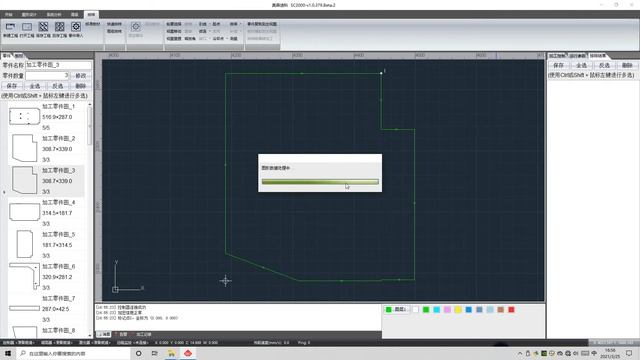Click the parts list scroll-up arrow
The width and height of the screenshot is (640, 360).
click(x=90, y=105)
